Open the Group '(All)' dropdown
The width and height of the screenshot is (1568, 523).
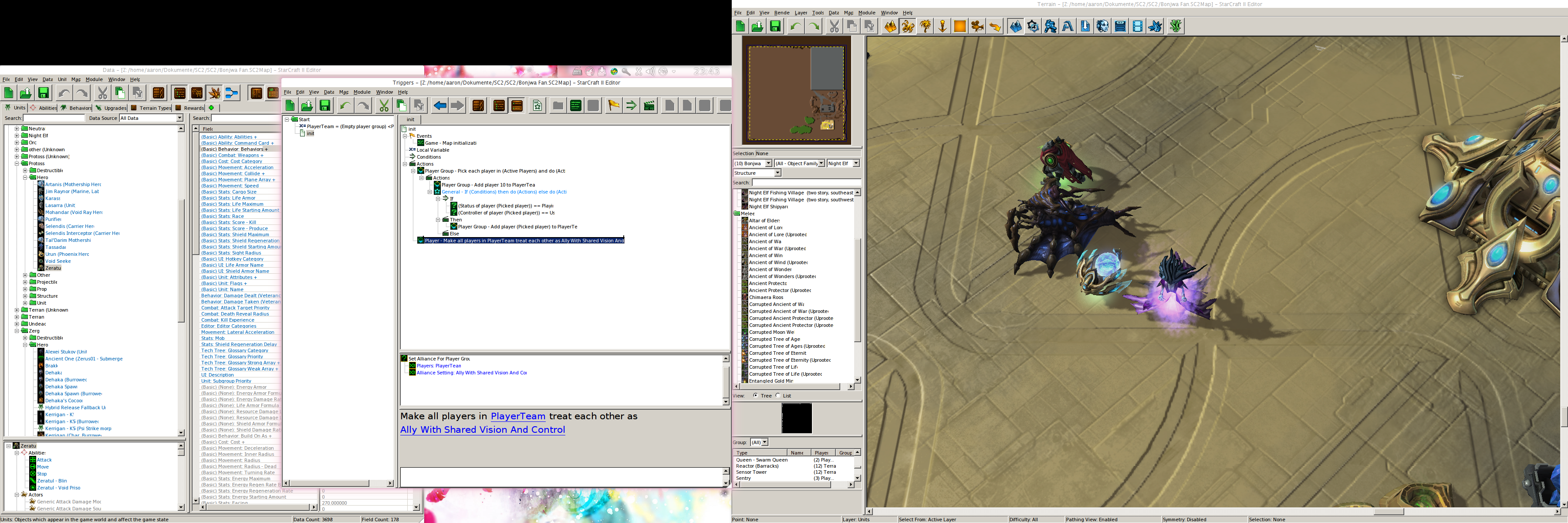point(759,442)
